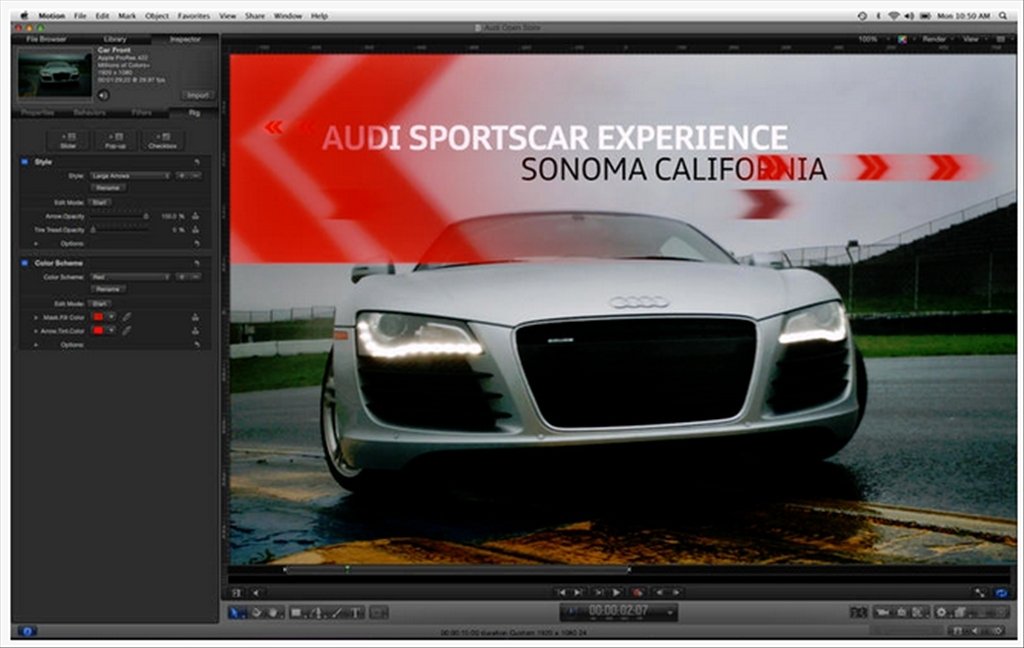Open the Favorites menu
Viewport: 1024px width, 648px height.
[194, 16]
